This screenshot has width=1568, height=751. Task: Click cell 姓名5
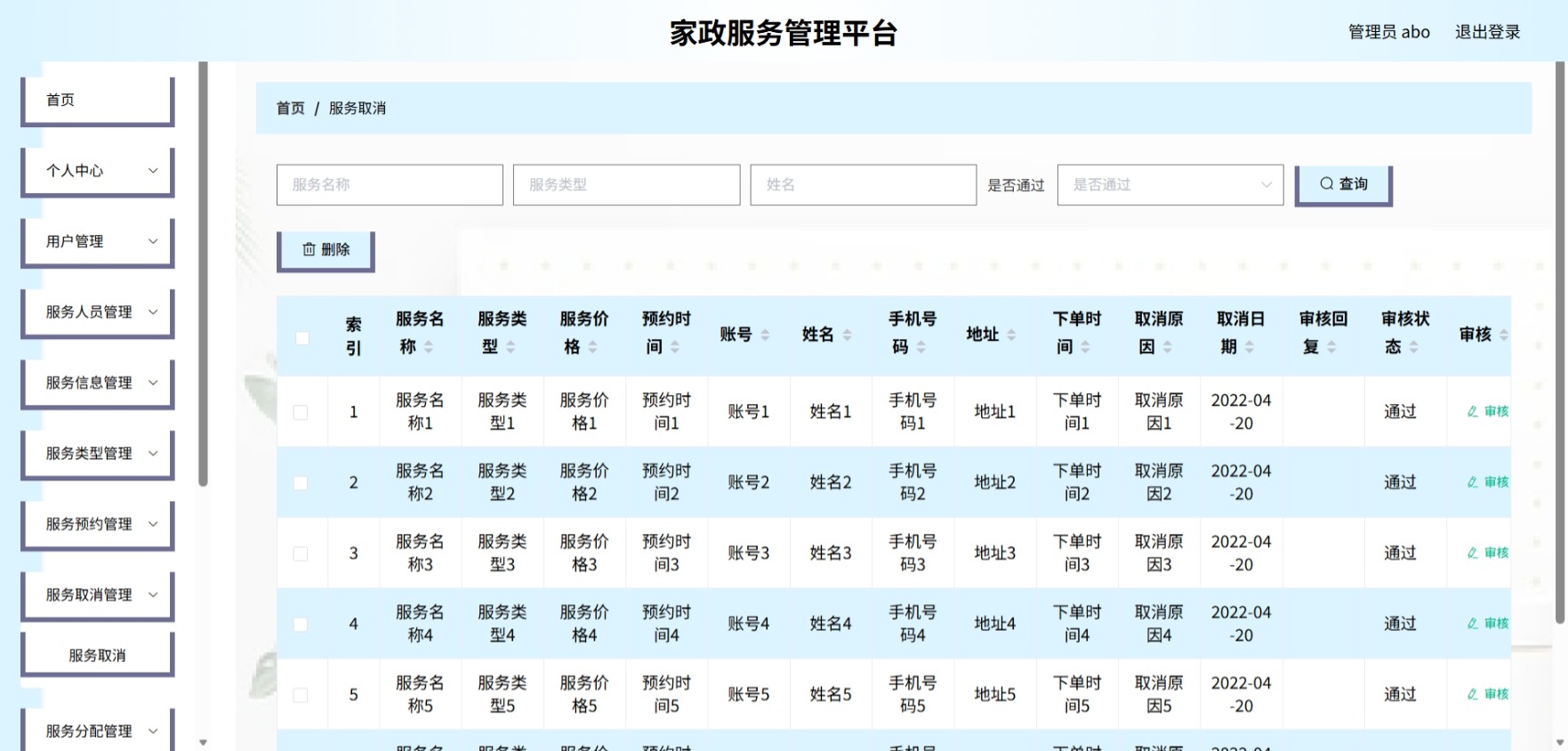pyautogui.click(x=831, y=695)
